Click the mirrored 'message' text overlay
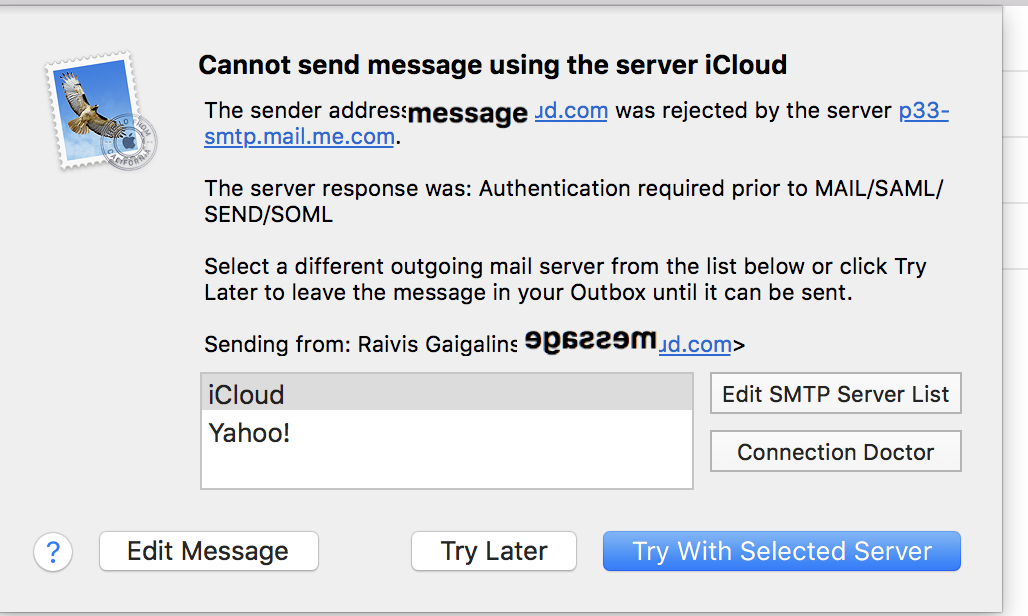 591,342
